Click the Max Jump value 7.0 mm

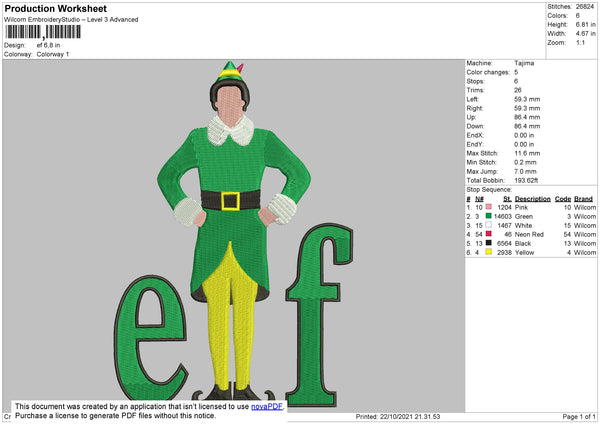tap(525, 171)
